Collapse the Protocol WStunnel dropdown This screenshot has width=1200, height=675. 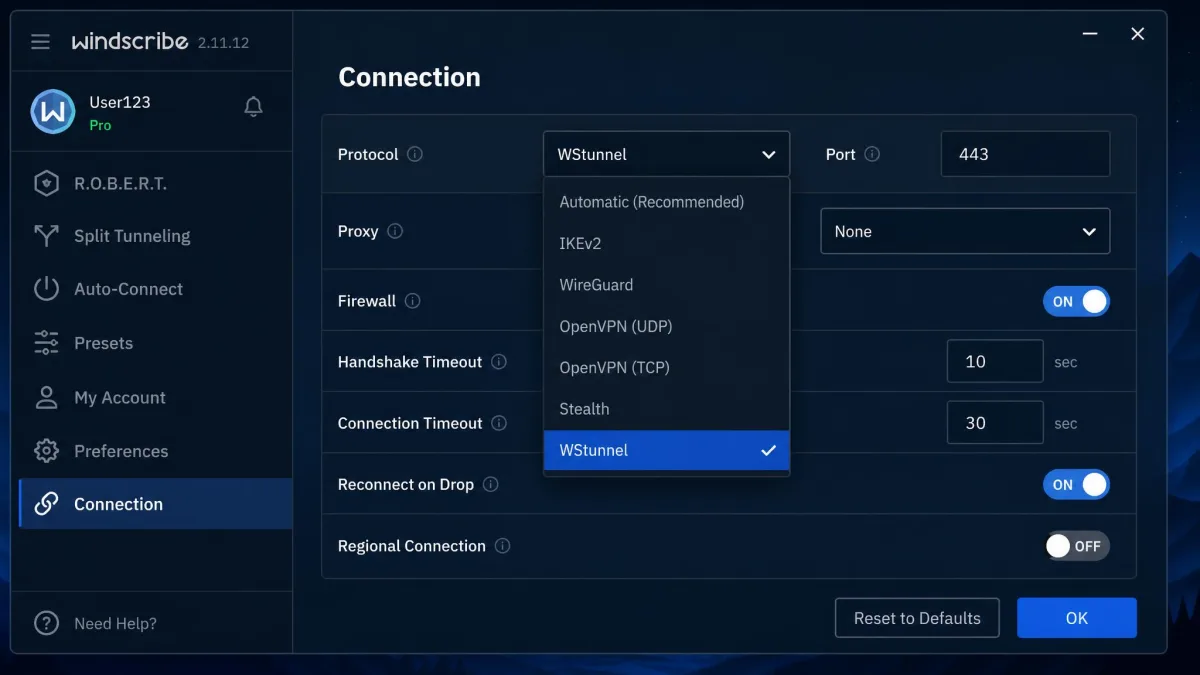666,154
